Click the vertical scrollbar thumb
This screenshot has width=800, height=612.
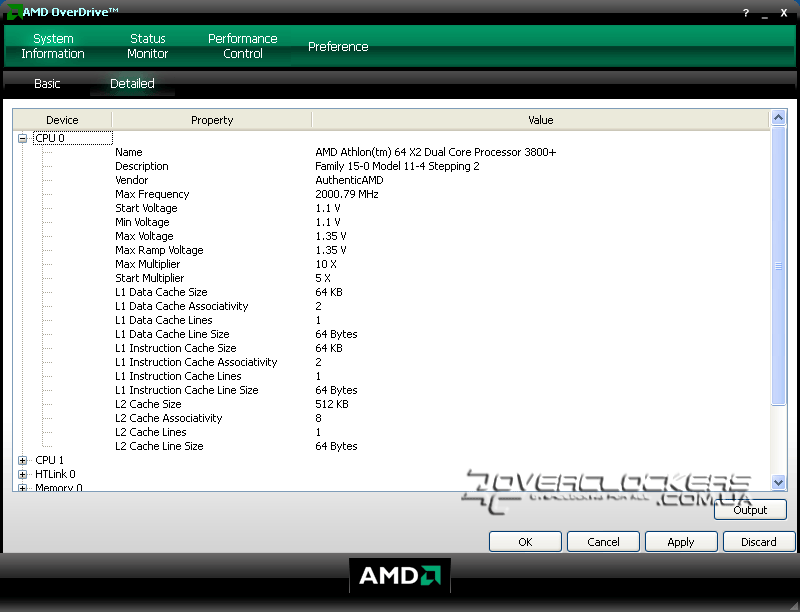click(778, 266)
